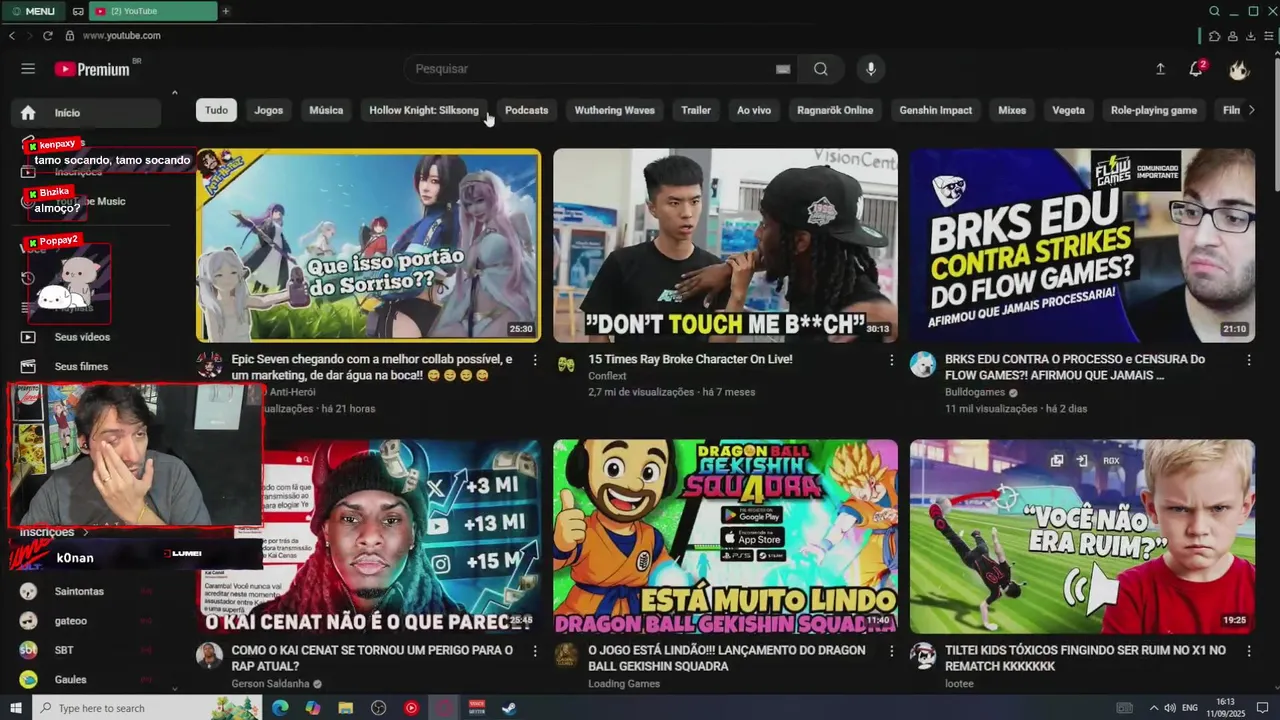Open Seus vídeos in the sidebar
This screenshot has width=1280, height=720.
[84, 337]
